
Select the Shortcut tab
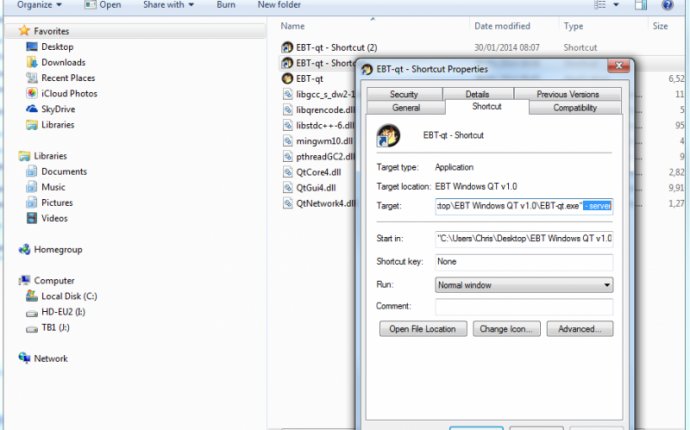coord(487,107)
